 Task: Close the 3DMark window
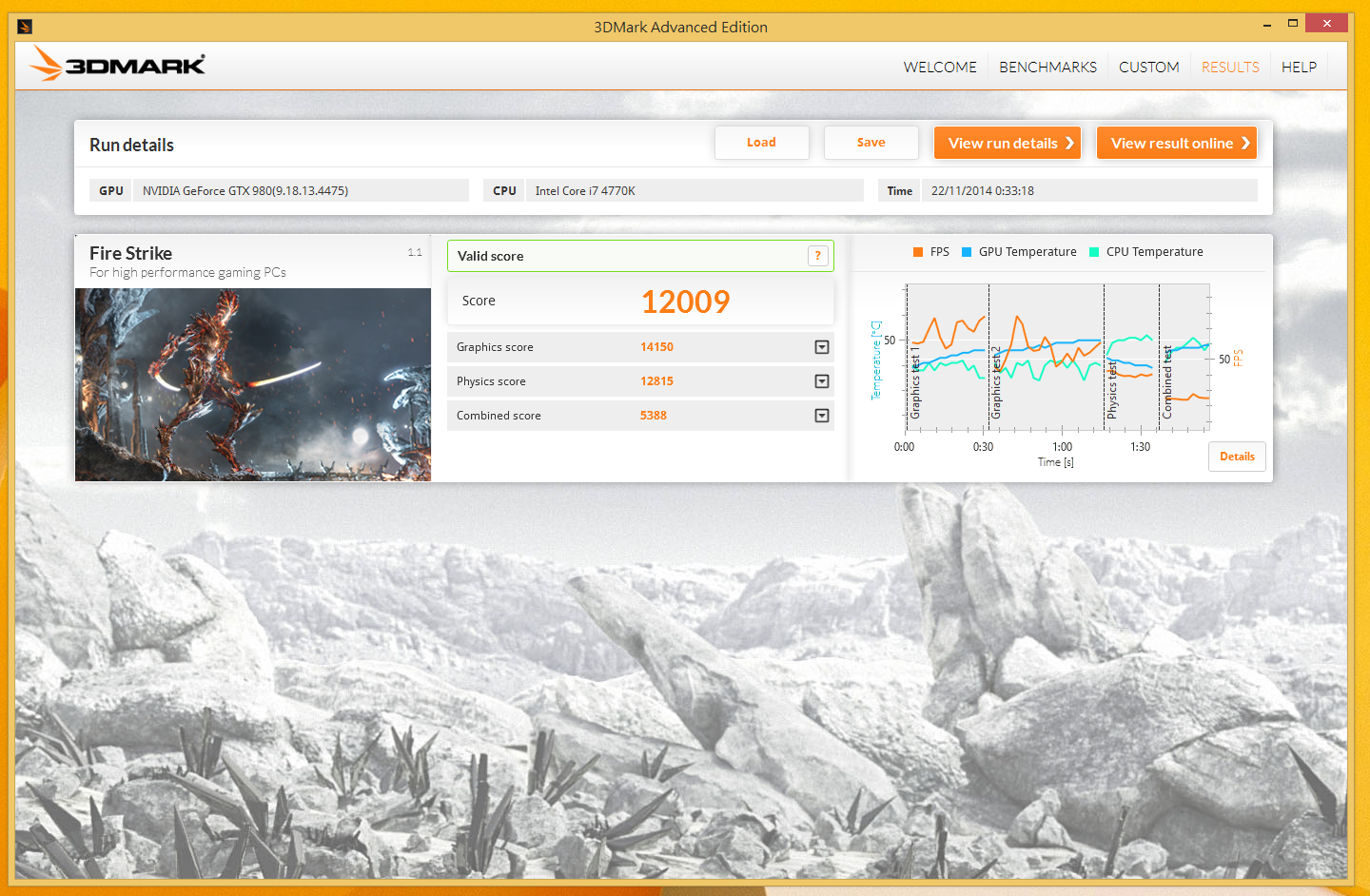(1326, 24)
